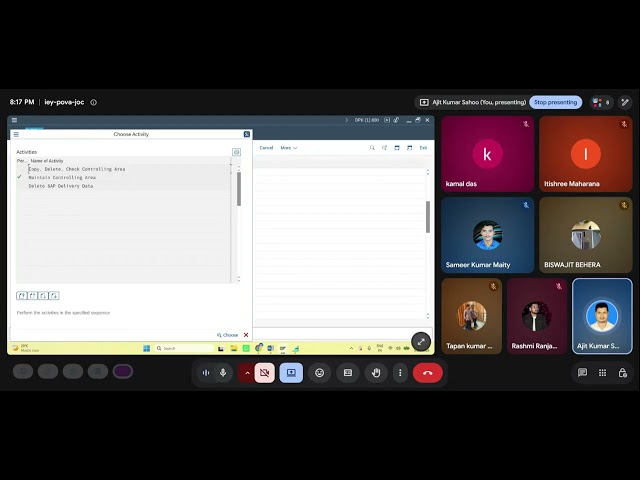
Task: Click Stop presenting
Action: tap(556, 102)
